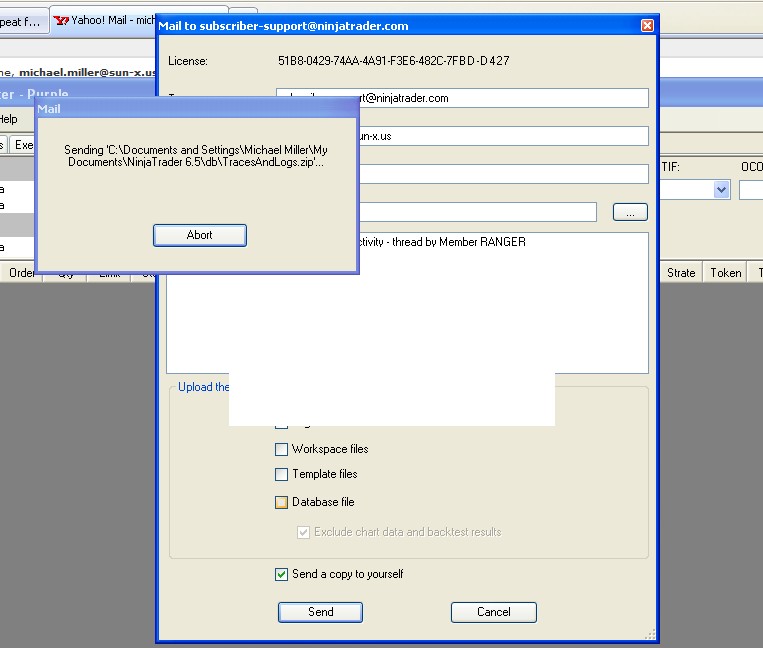Click the Cancel button
Screen dimensions: 763x648
click(x=493, y=612)
